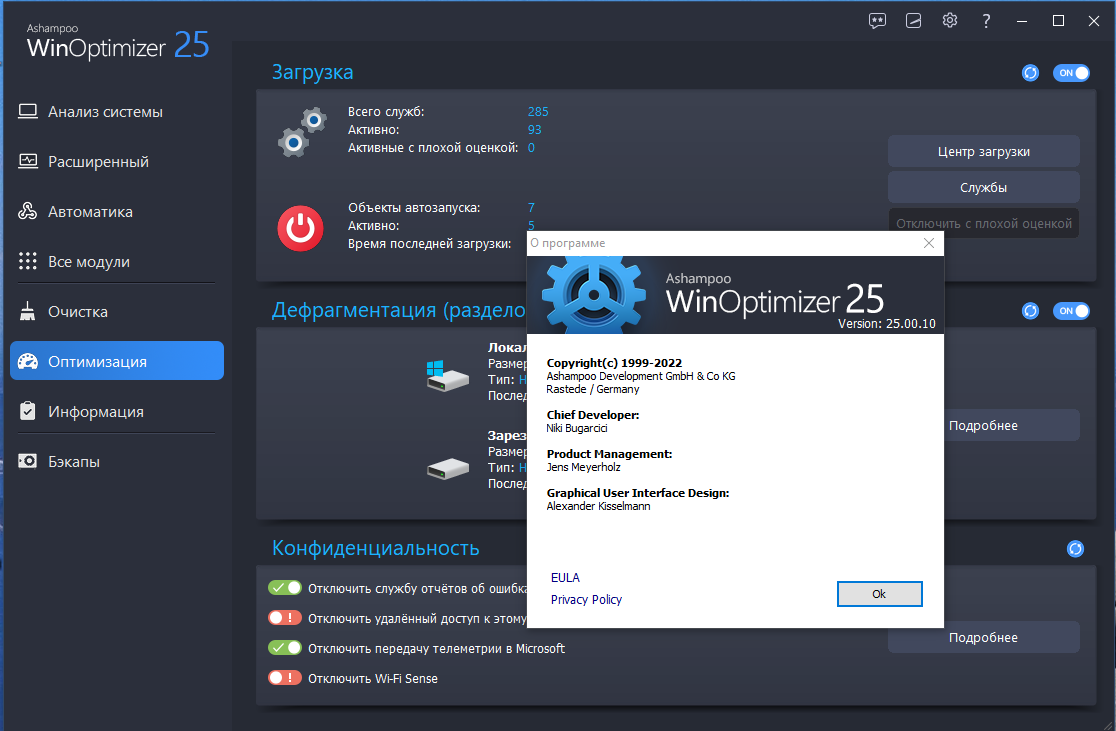Toggle Microsoft telemetry switch

[x=285, y=648]
